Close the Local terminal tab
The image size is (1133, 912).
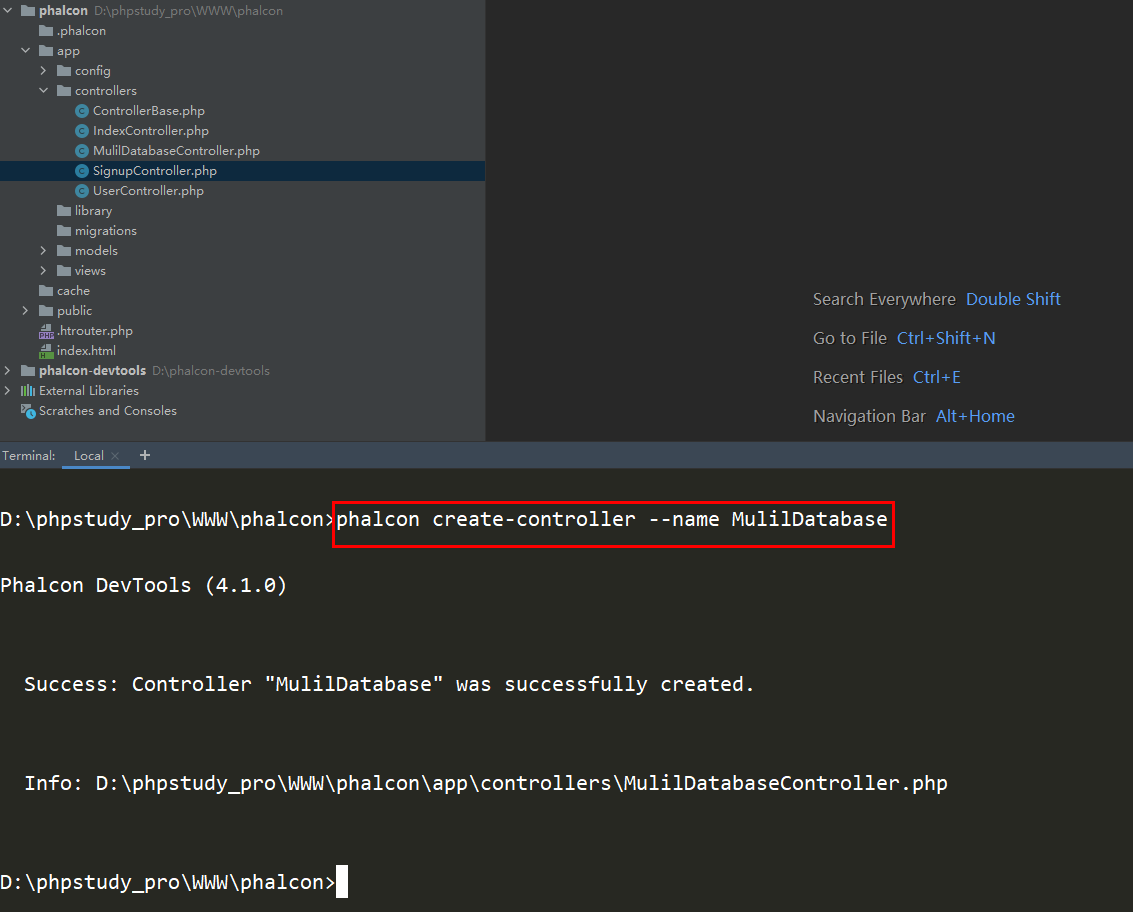[115, 456]
